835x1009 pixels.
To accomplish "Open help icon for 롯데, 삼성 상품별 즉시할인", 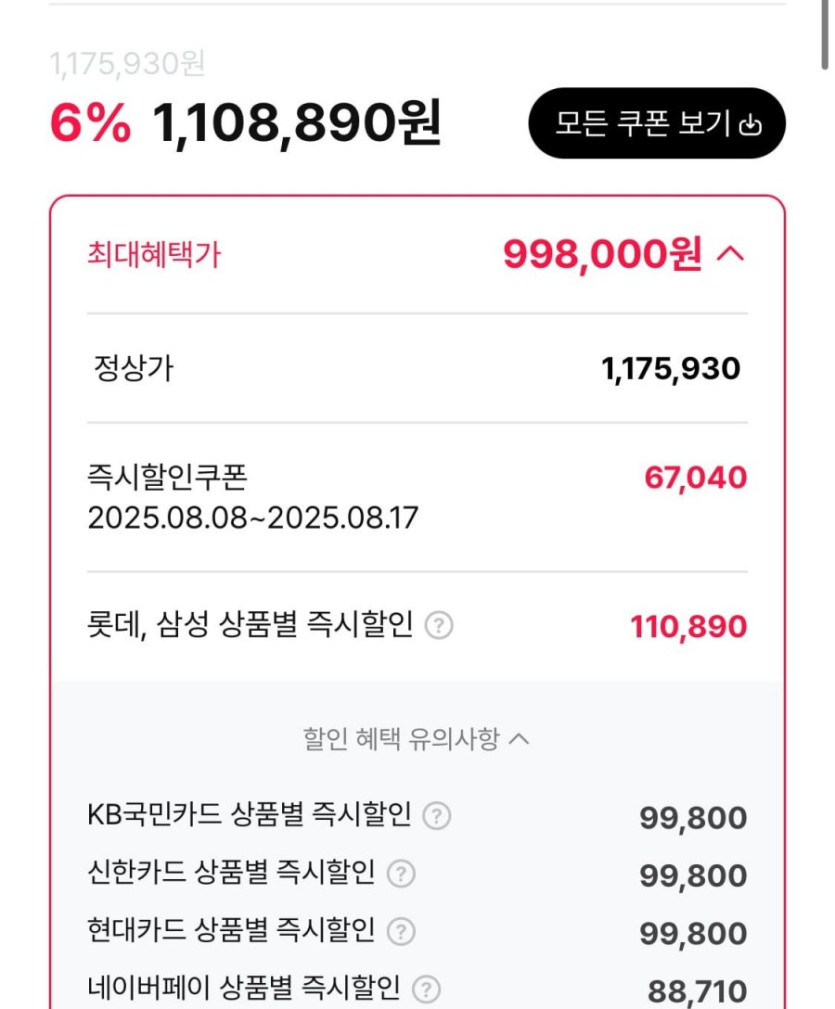I will point(439,626).
